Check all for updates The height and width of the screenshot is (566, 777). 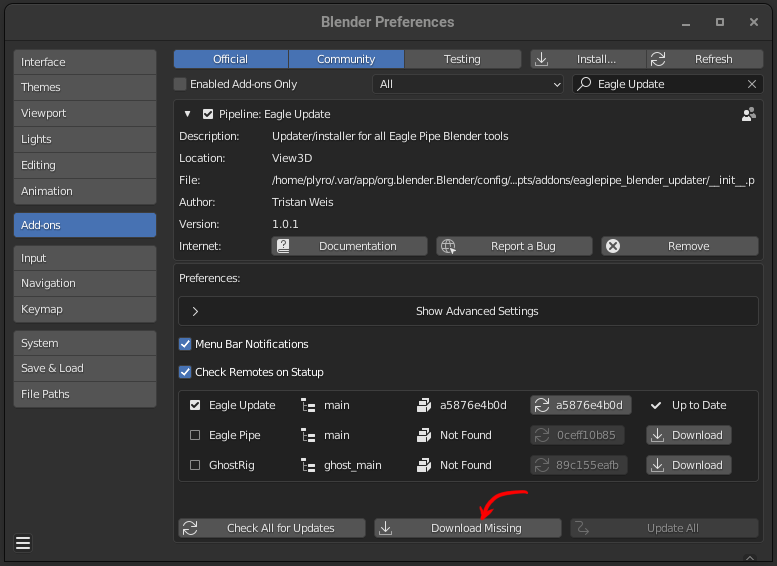click(272, 528)
